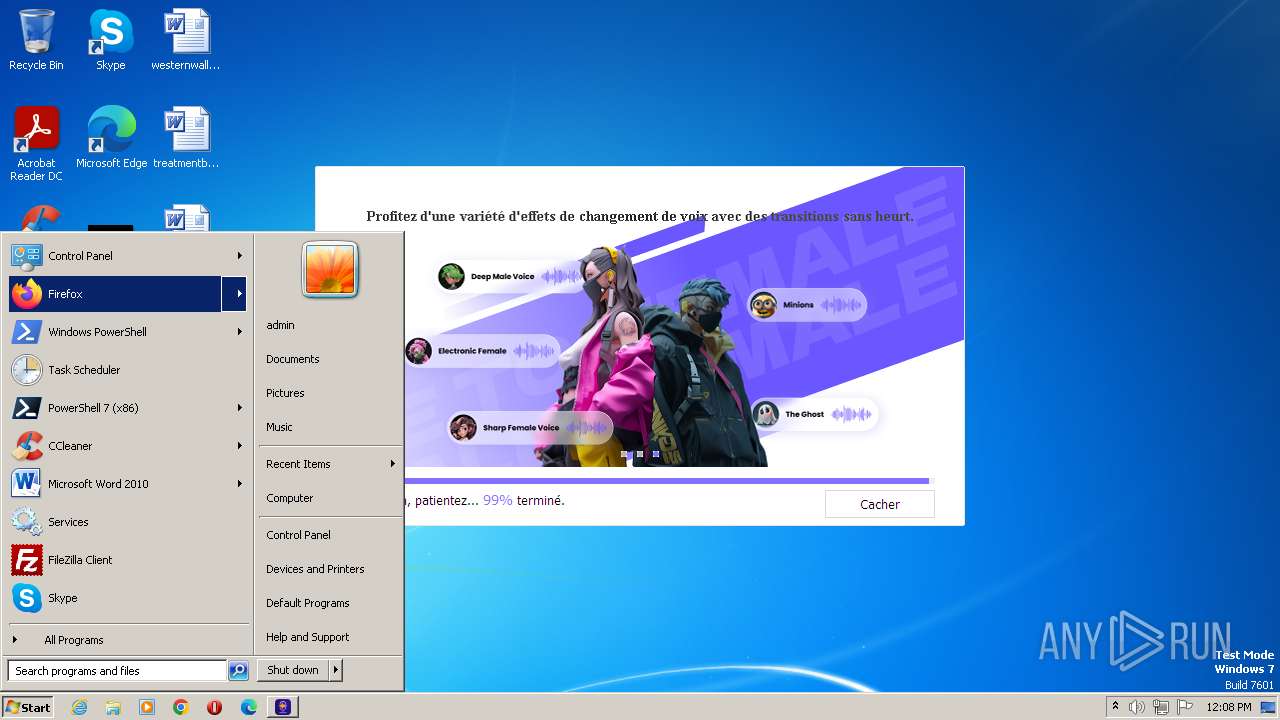Viewport: 1280px width, 720px height.
Task: Open network connection tray icon
Action: click(x=1161, y=707)
